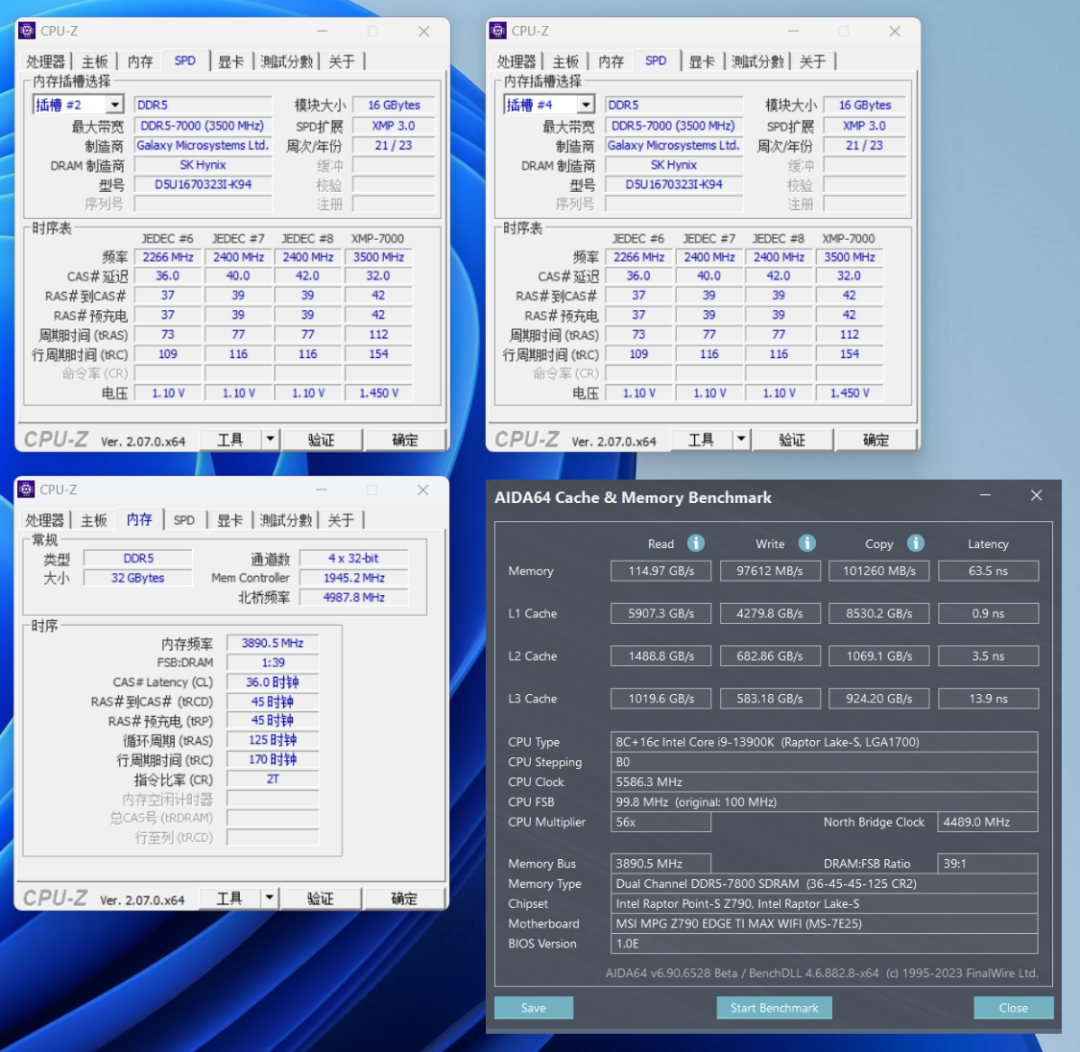This screenshot has width=1080, height=1052.
Task: Open 主板 tab in memory (内存) tab CPU-Z window
Action: coord(94,520)
